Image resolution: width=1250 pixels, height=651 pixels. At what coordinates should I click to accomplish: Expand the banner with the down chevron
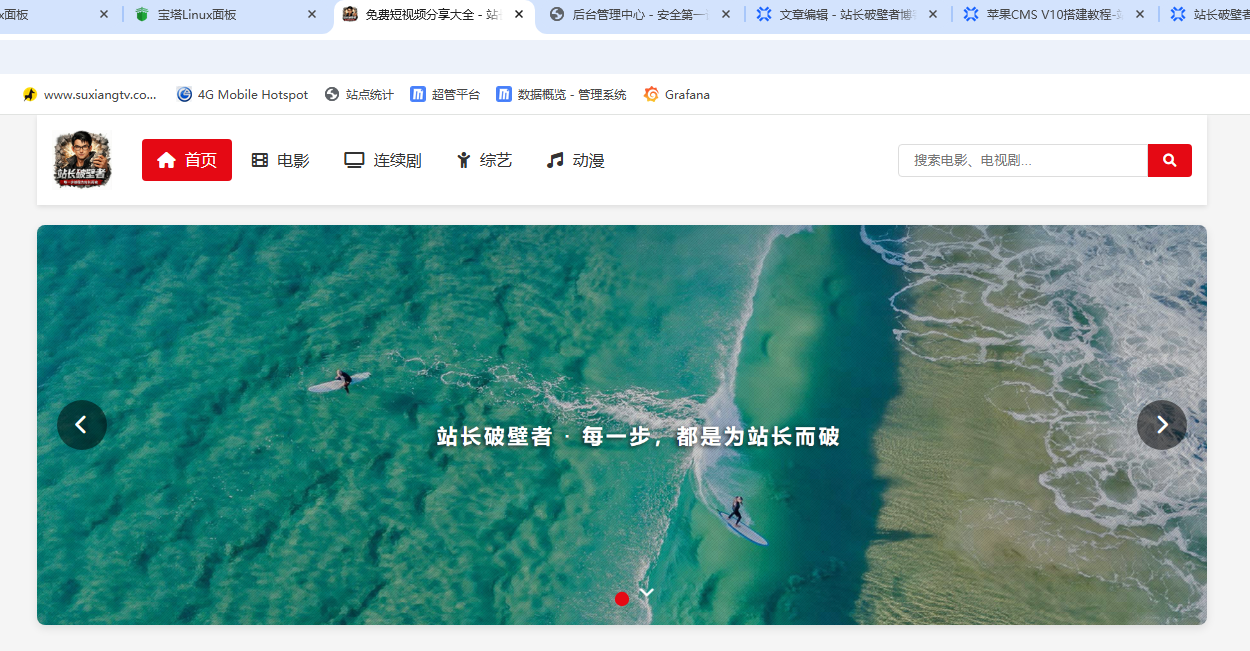pyautogui.click(x=646, y=592)
